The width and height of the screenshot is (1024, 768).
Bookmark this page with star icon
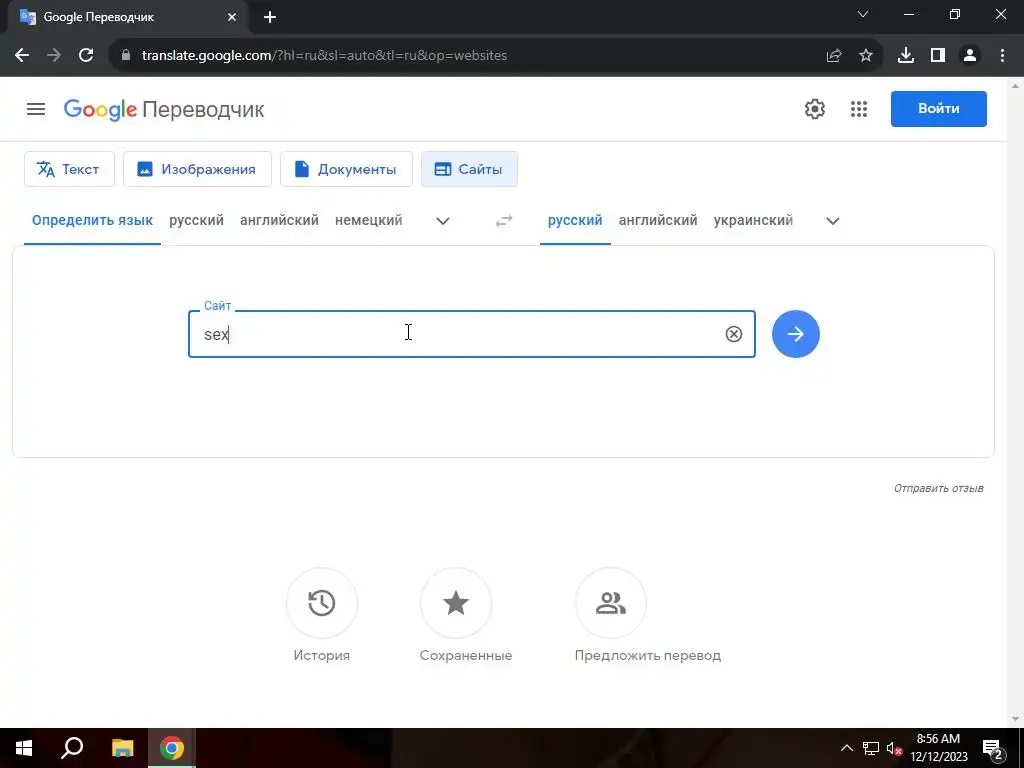[x=866, y=56]
